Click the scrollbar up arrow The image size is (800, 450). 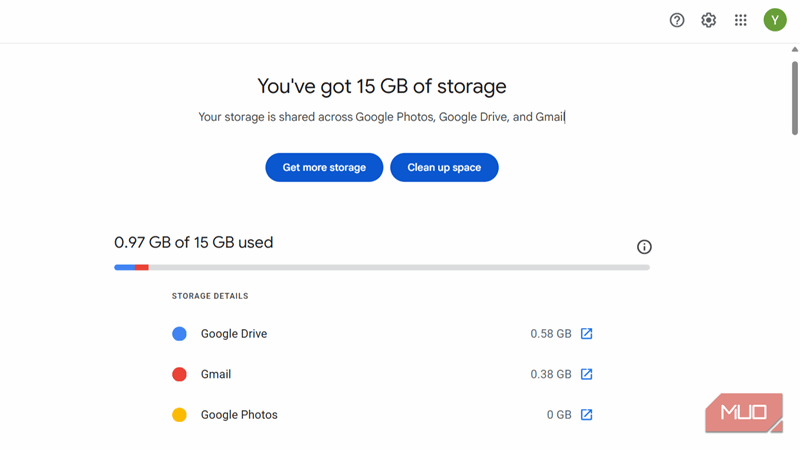(x=794, y=49)
